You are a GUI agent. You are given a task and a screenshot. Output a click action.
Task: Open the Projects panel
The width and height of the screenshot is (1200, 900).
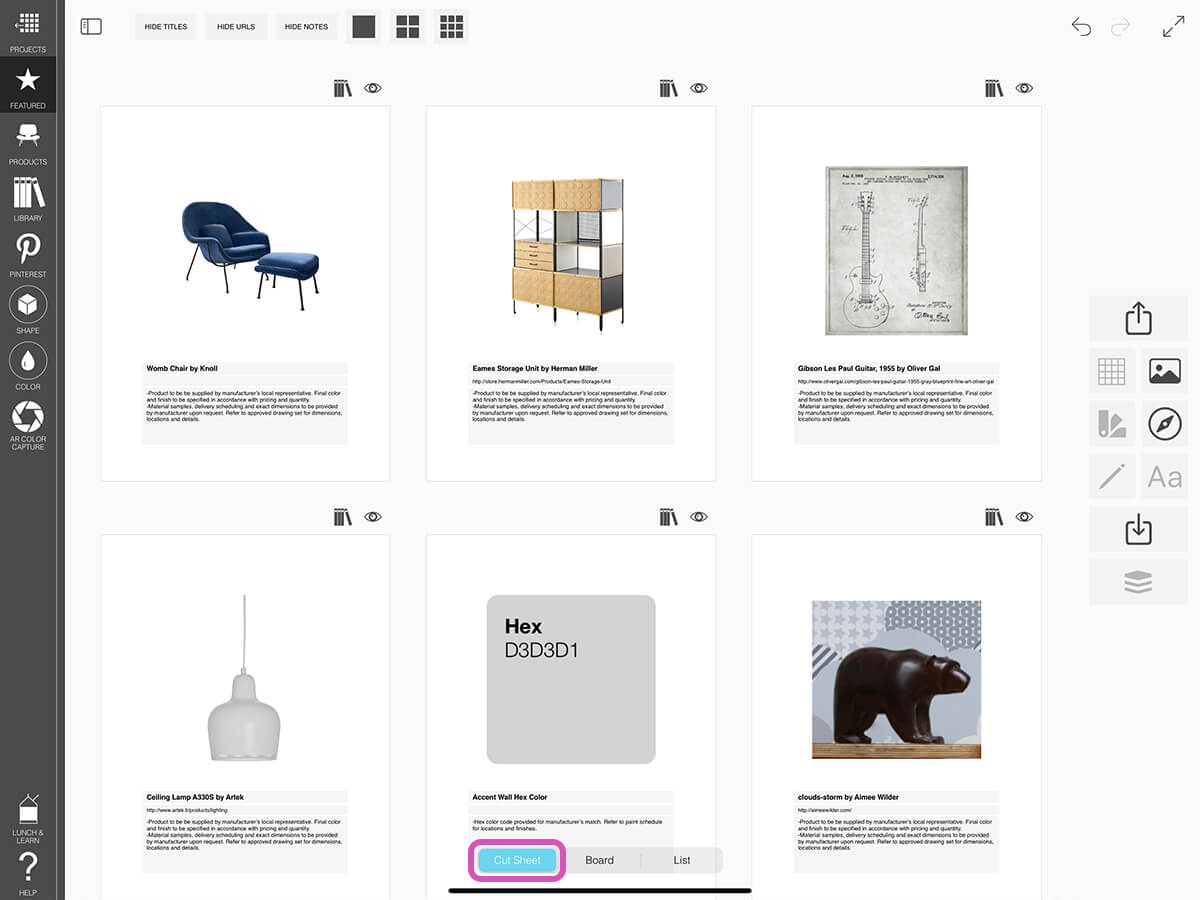click(x=28, y=29)
